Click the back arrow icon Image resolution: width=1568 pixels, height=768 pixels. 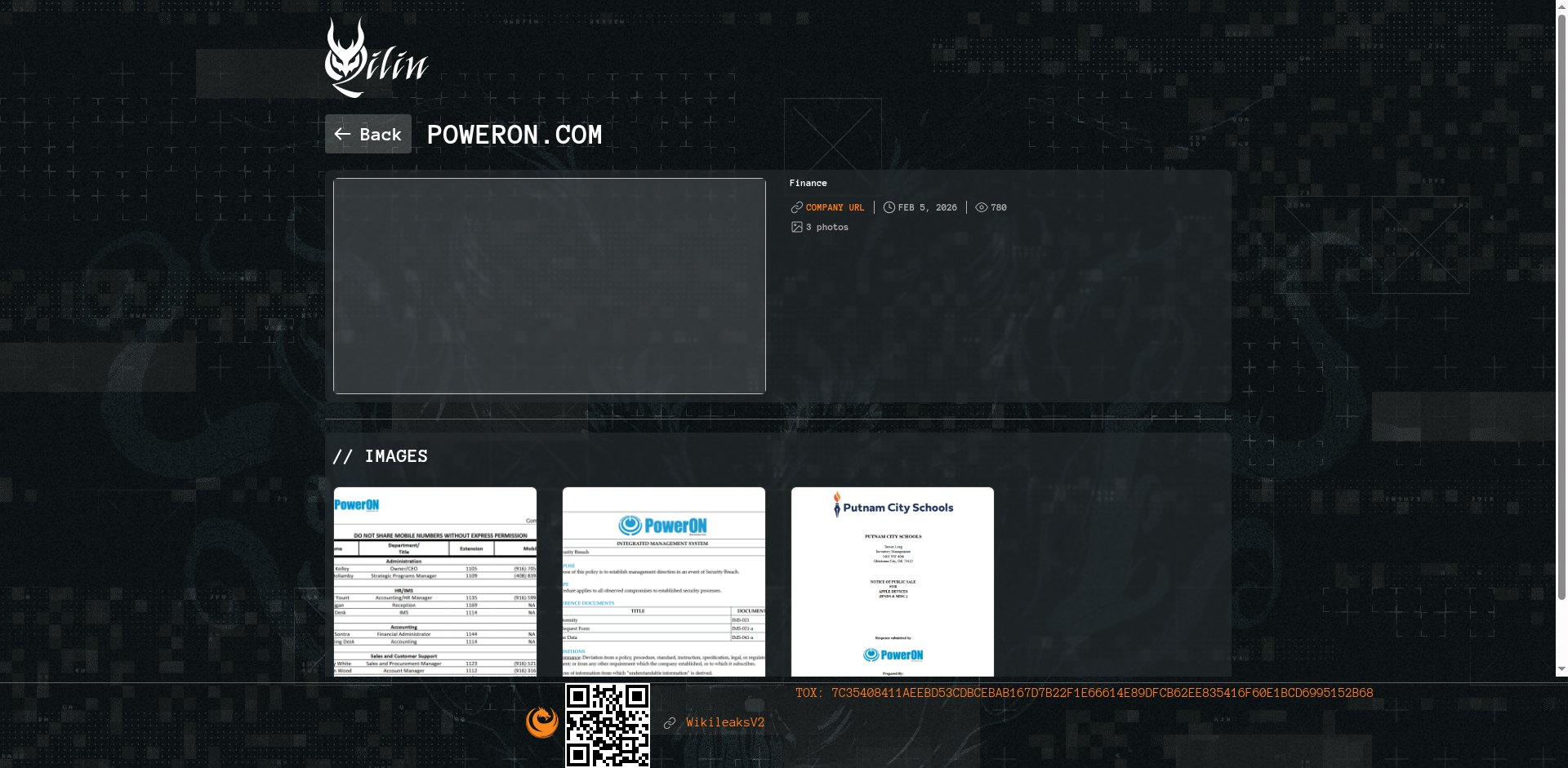[344, 134]
